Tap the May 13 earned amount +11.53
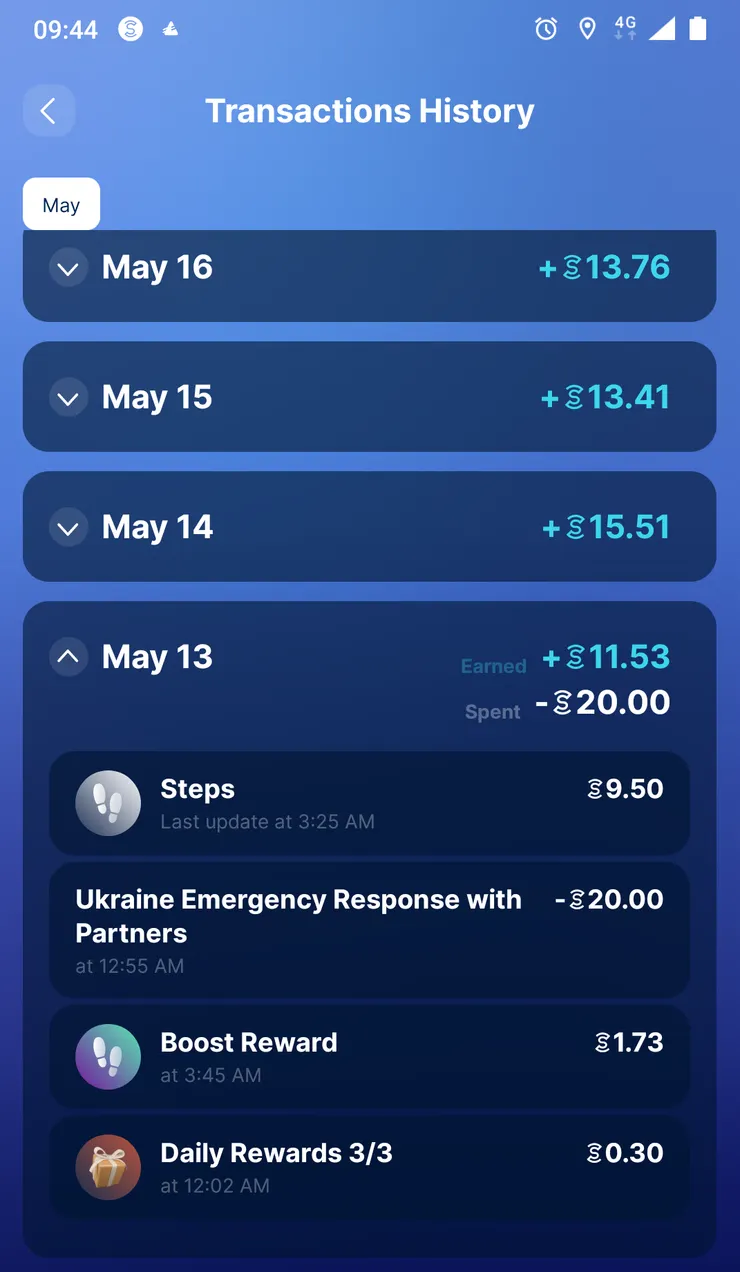The width and height of the screenshot is (740, 1272). click(x=606, y=657)
